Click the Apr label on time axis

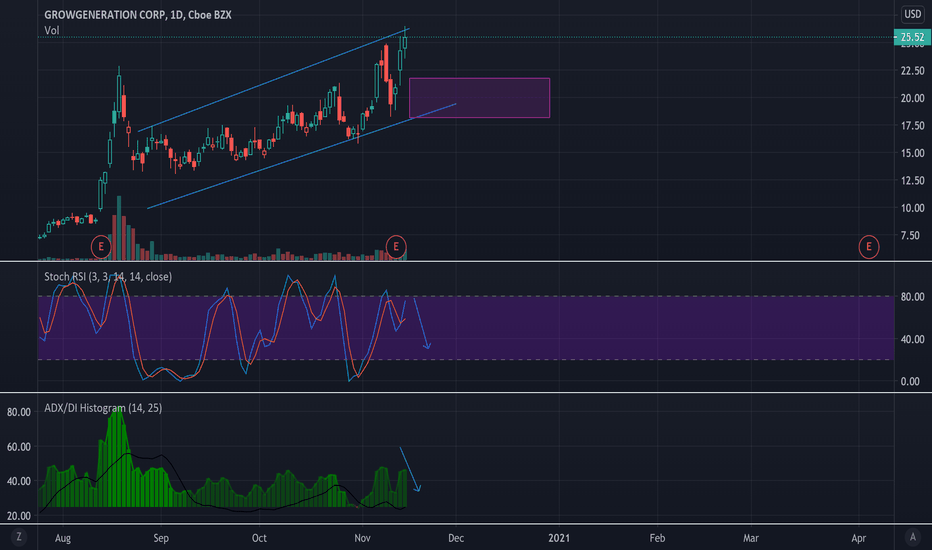pos(858,538)
